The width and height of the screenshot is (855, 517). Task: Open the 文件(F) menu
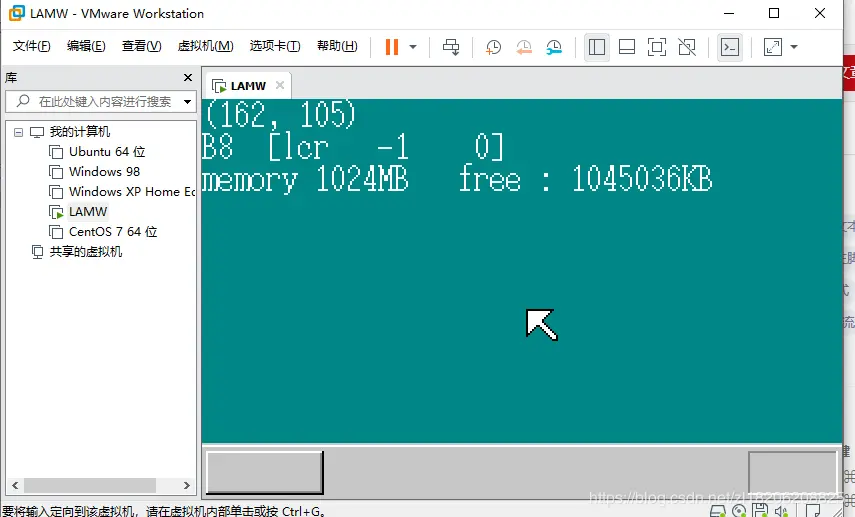32,46
